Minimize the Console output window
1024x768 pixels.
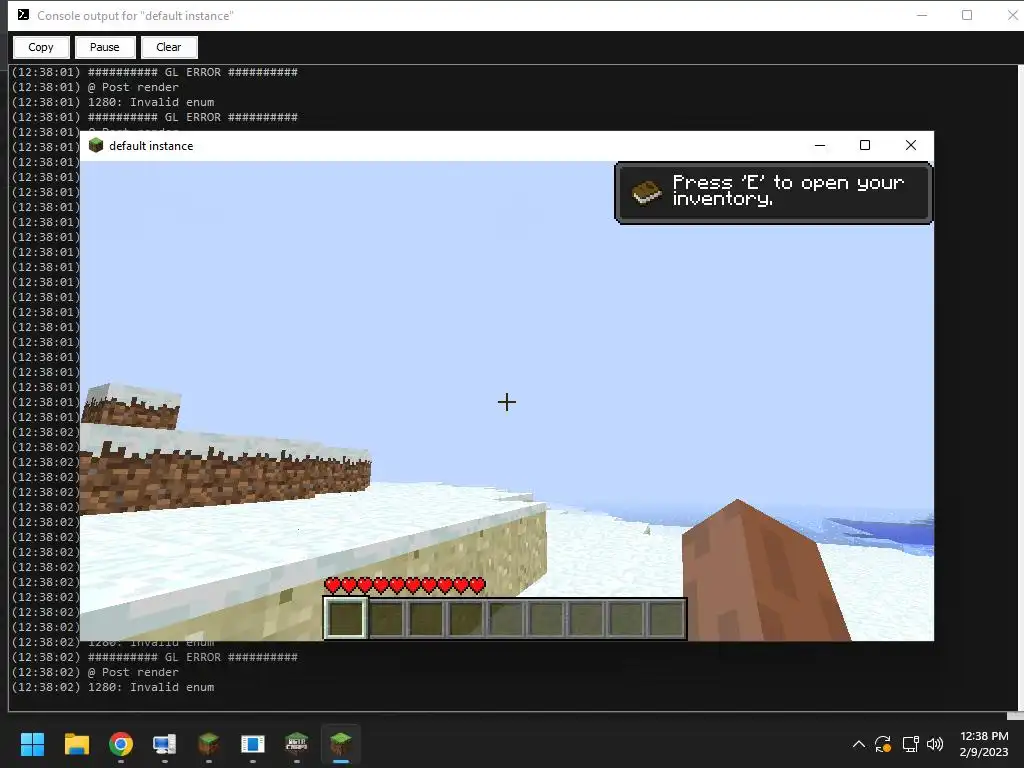(x=922, y=15)
